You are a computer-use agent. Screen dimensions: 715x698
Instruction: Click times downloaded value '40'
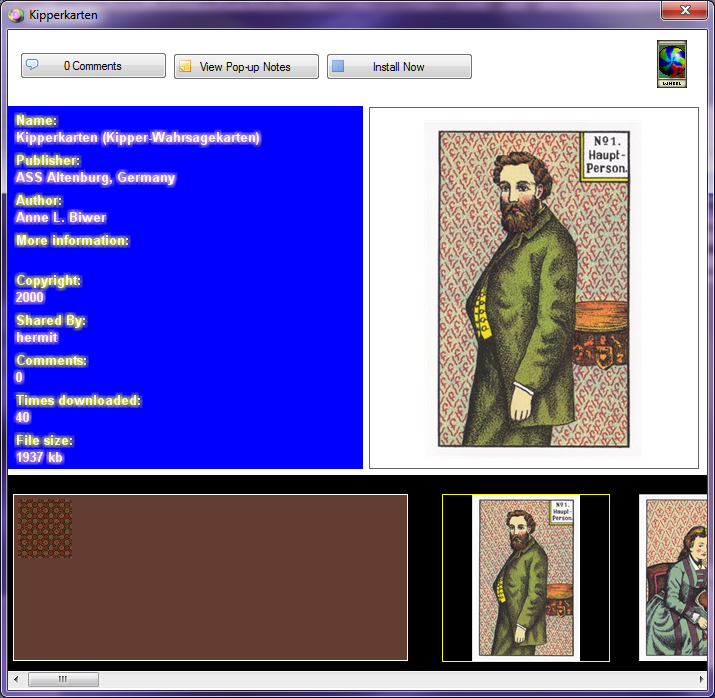click(x=23, y=417)
